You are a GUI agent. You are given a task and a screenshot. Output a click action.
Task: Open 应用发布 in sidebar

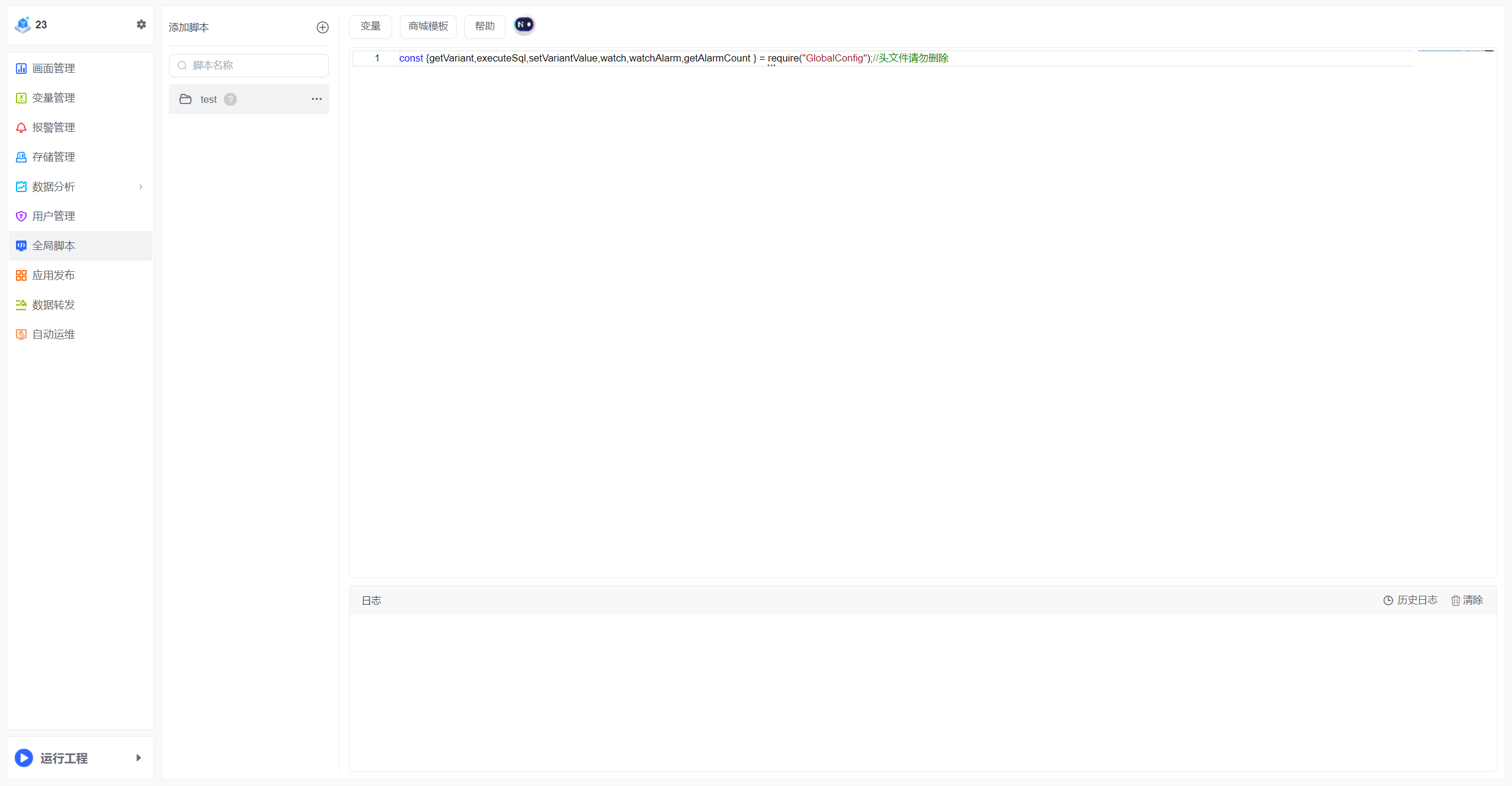(54, 275)
